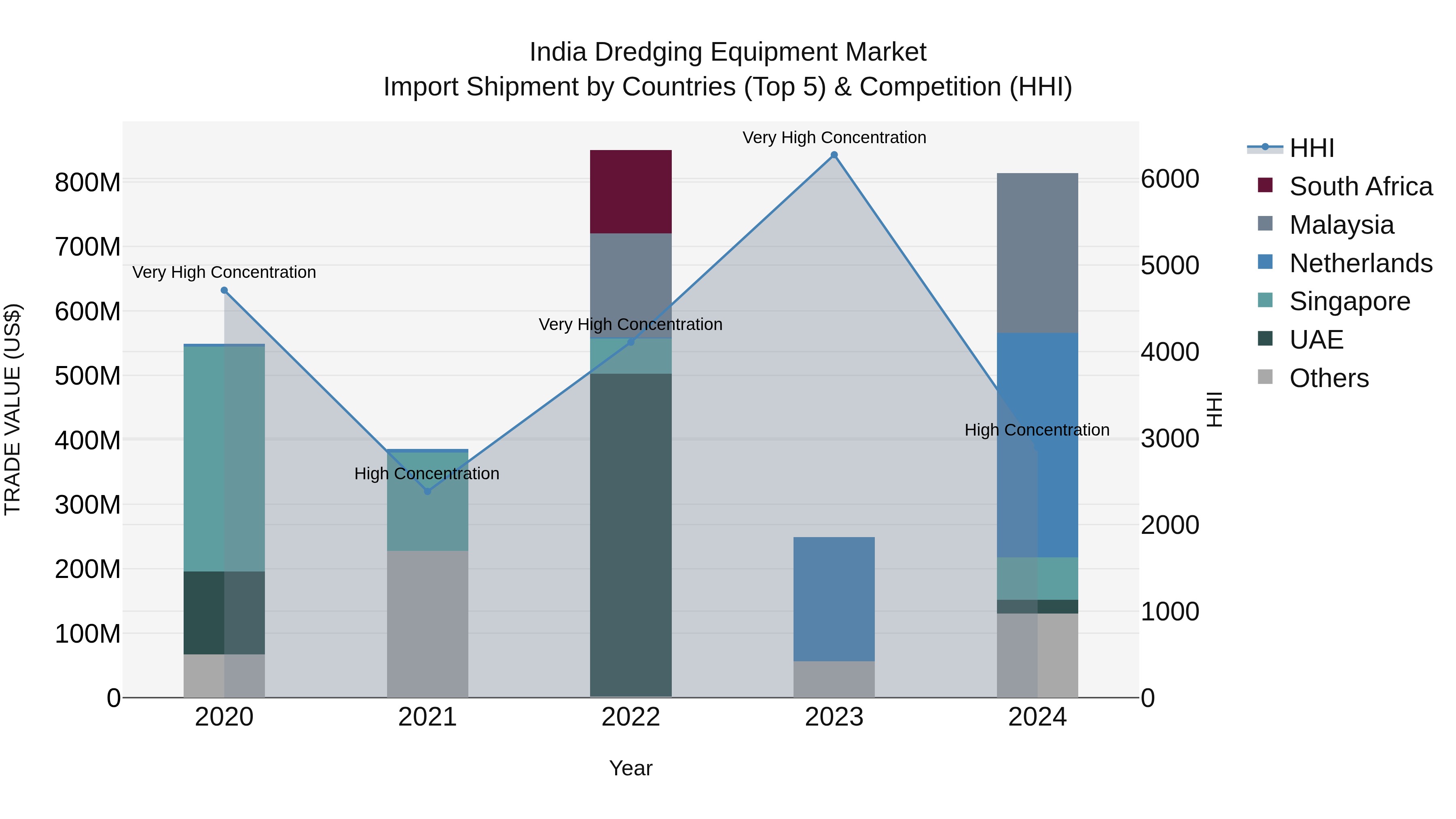Click 2024 High Concentration annotation
1456x819 pixels.
tap(1037, 430)
